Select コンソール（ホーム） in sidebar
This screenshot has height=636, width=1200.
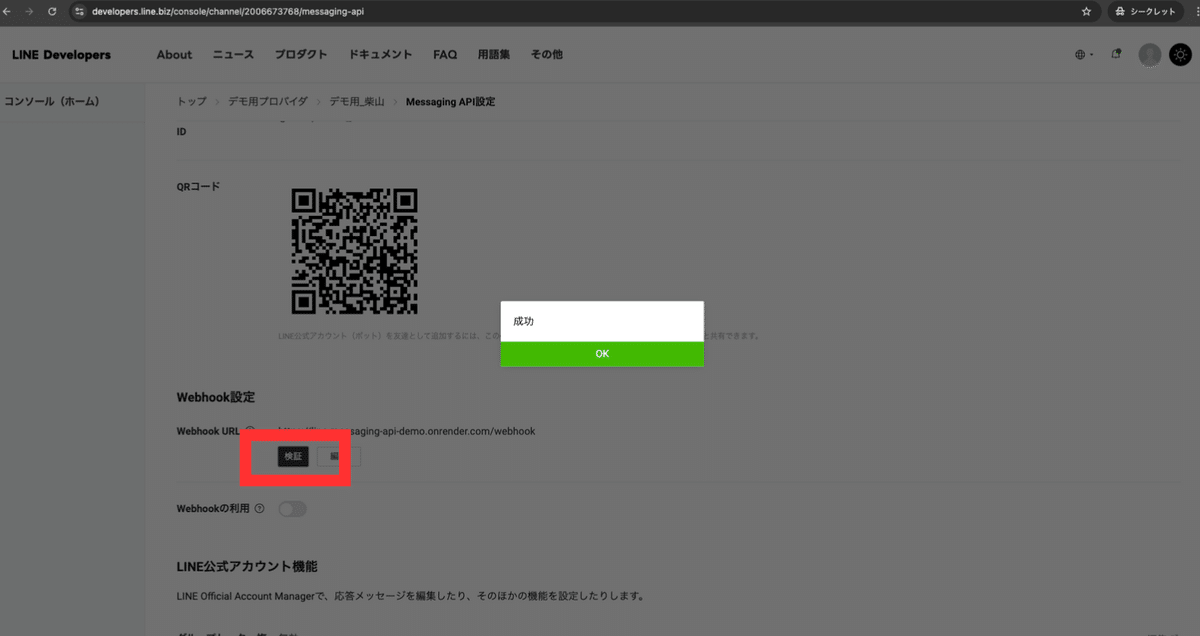coord(52,102)
